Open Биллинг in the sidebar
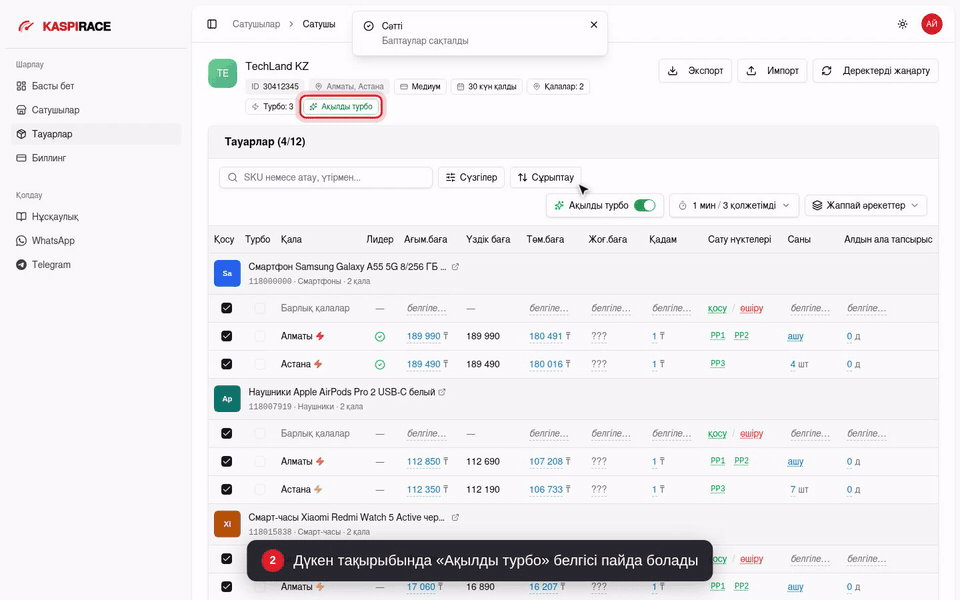 click(x=96, y=158)
